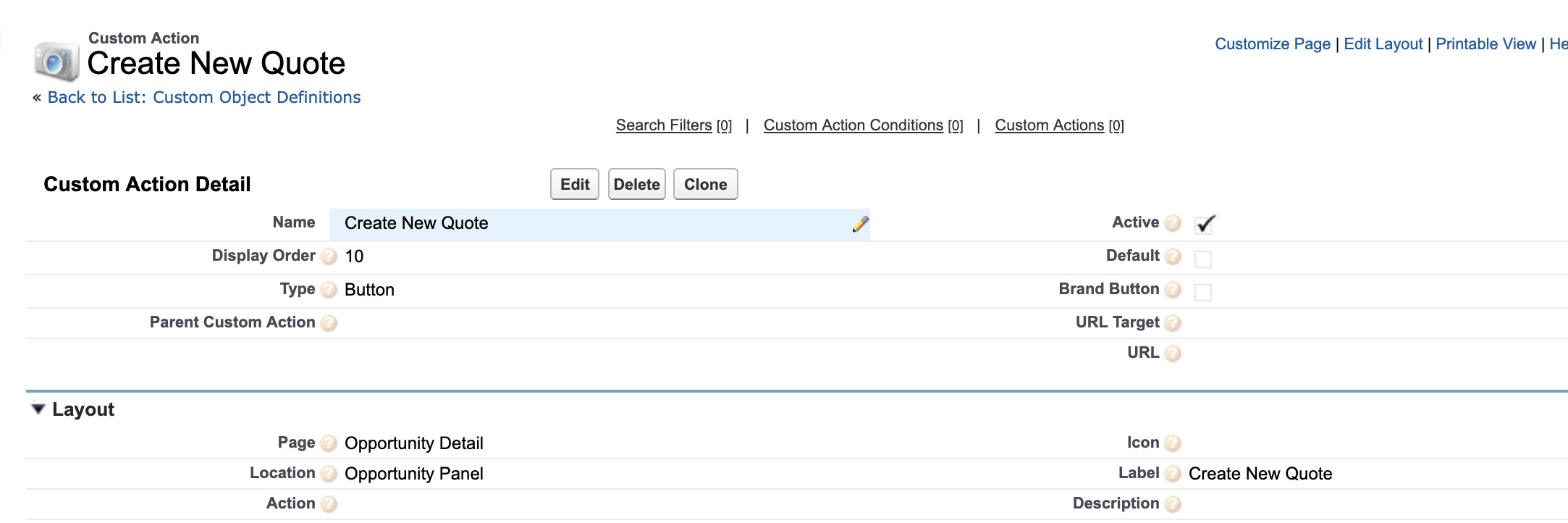1568x523 pixels.
Task: Click the Clone button
Action: pos(705,185)
